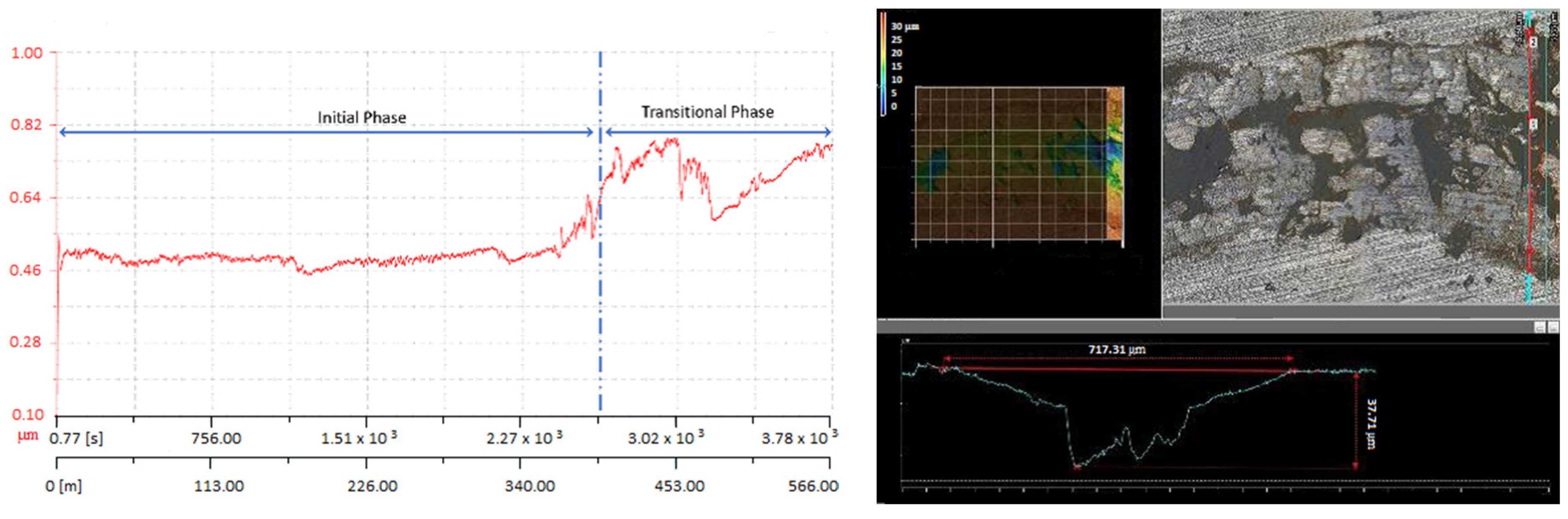Viewport: 1568px width, 519px height.
Task: Click the height color scale legend bar
Action: 883,64
